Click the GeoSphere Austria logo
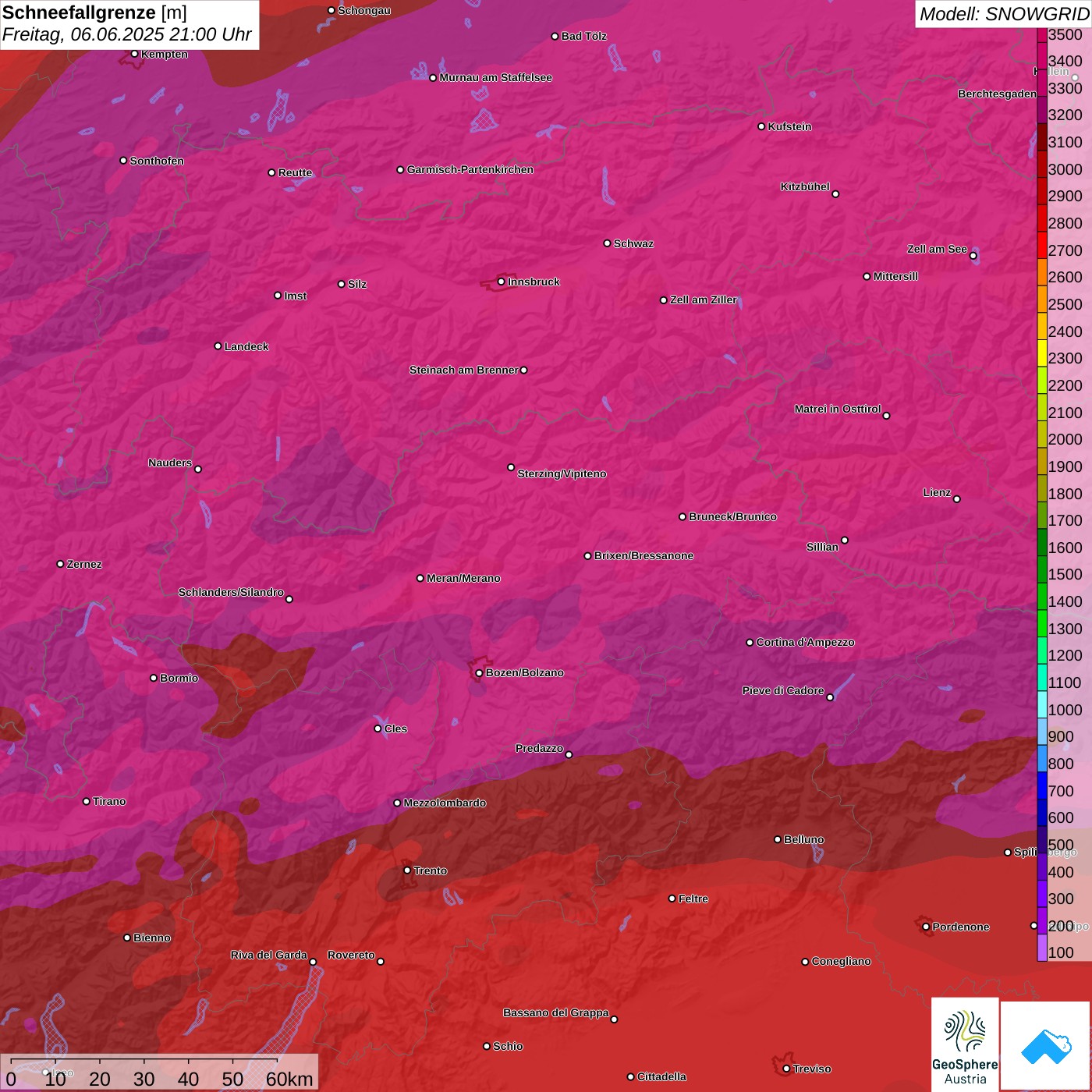The image size is (1092, 1092). click(x=965, y=1044)
